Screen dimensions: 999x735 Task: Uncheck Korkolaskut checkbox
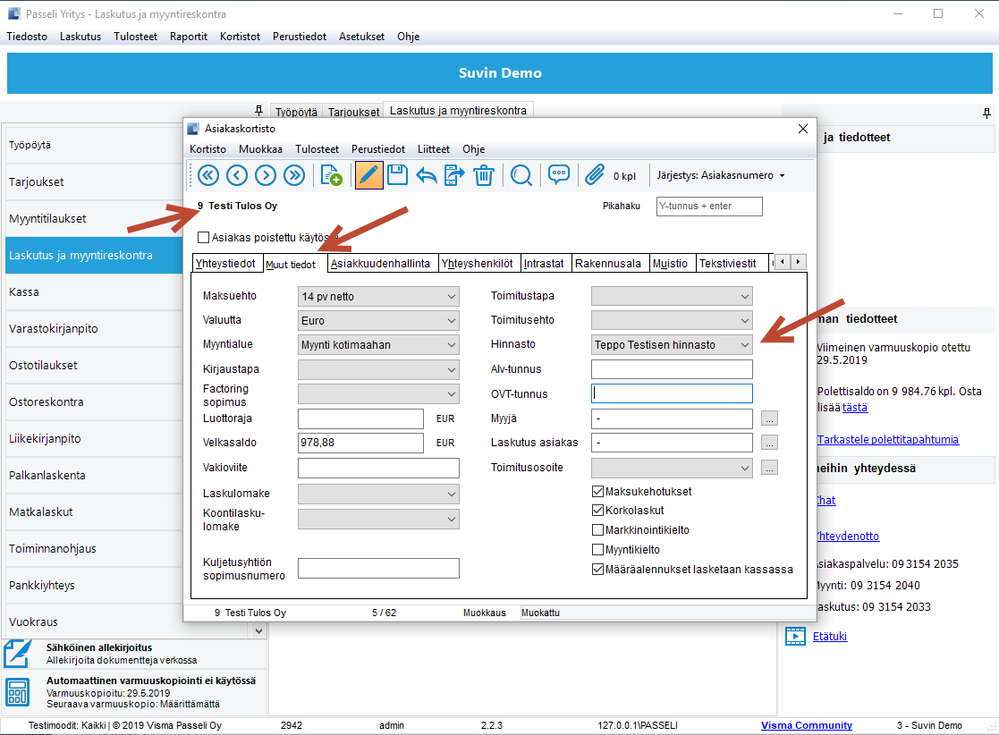598,510
